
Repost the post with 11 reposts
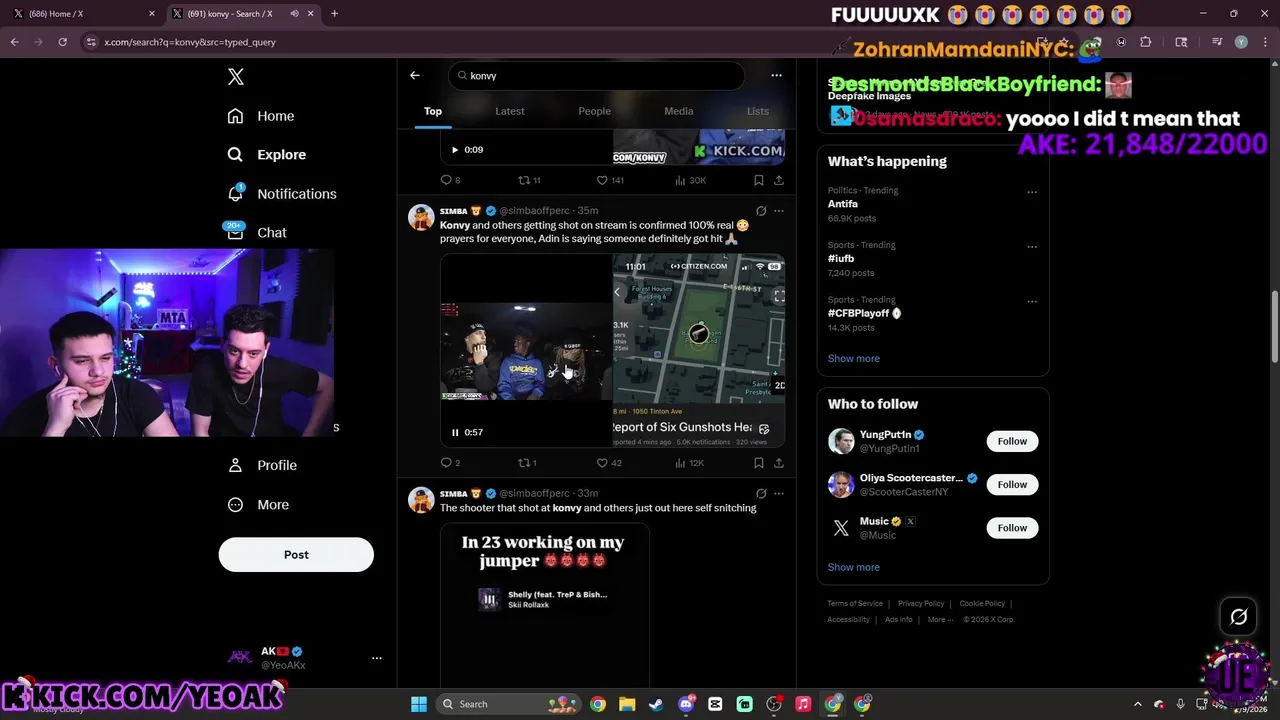coord(529,180)
